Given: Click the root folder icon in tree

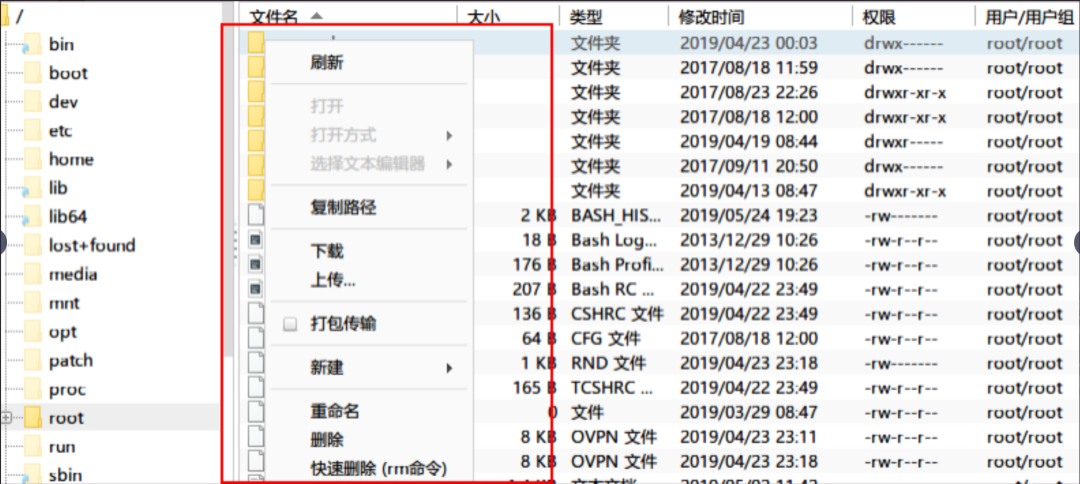Looking at the screenshot, I should tap(32, 418).
